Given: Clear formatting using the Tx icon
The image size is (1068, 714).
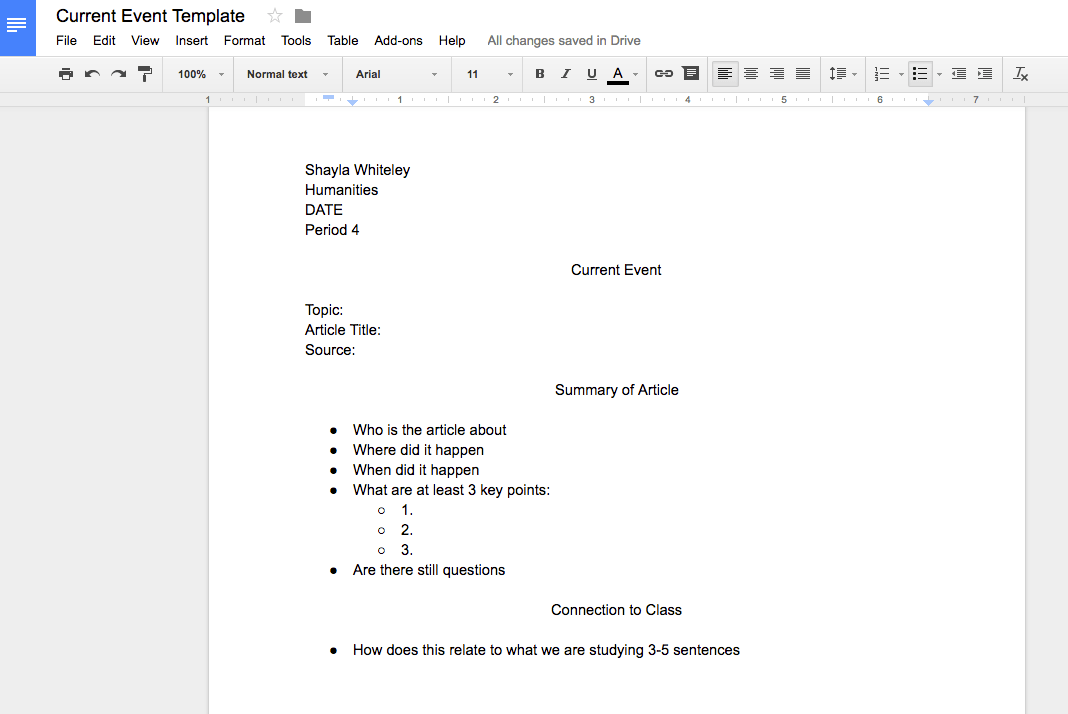Looking at the screenshot, I should coord(1020,74).
